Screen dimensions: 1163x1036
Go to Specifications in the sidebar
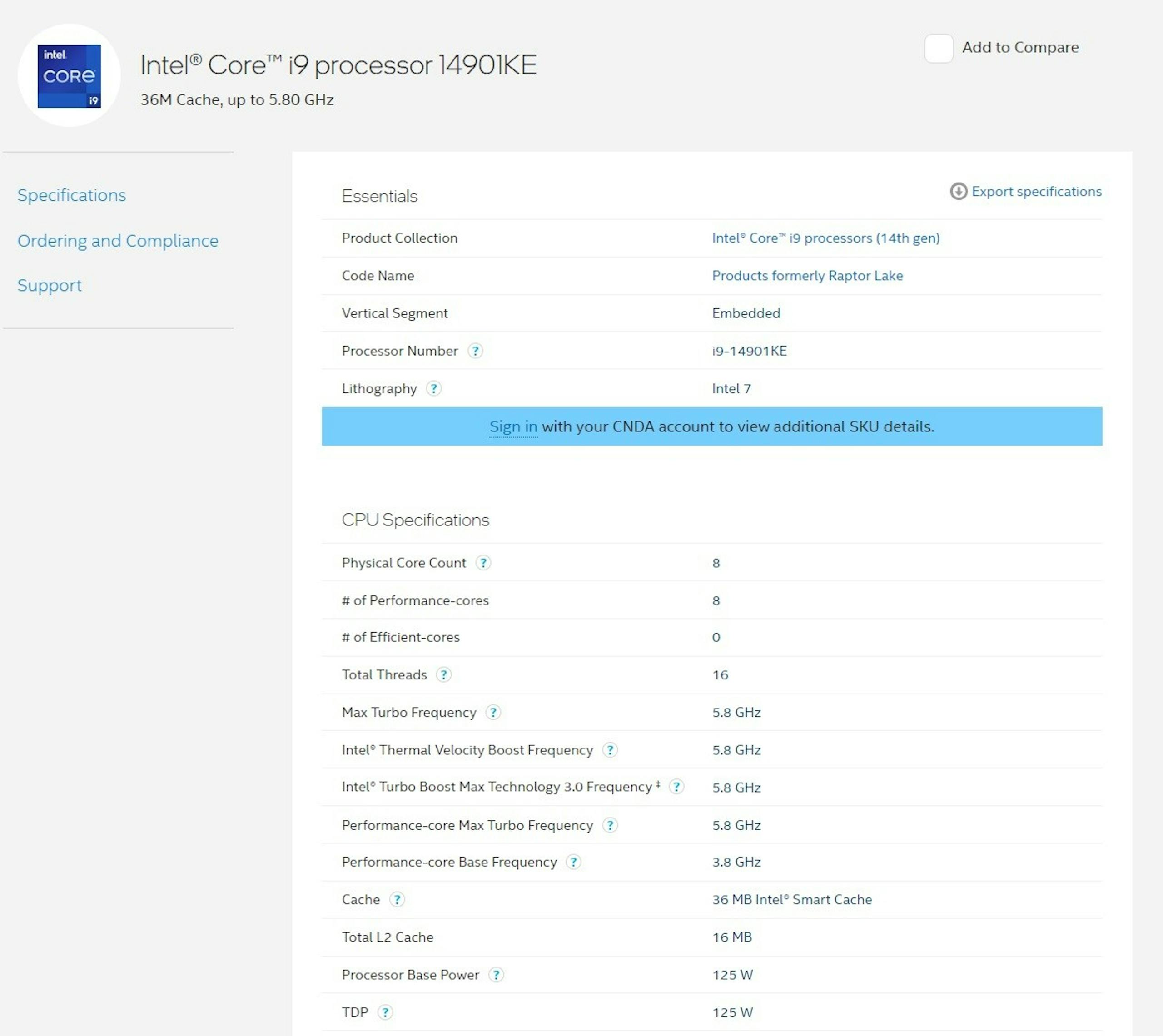[72, 195]
